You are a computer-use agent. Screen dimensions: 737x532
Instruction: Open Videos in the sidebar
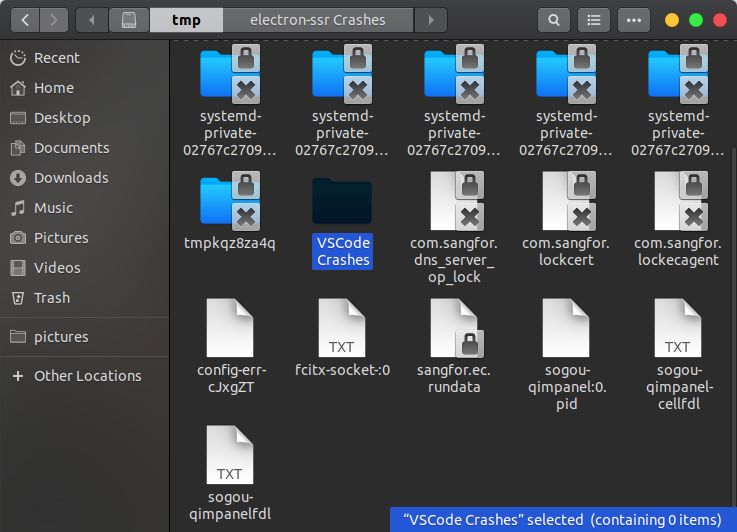(85, 268)
